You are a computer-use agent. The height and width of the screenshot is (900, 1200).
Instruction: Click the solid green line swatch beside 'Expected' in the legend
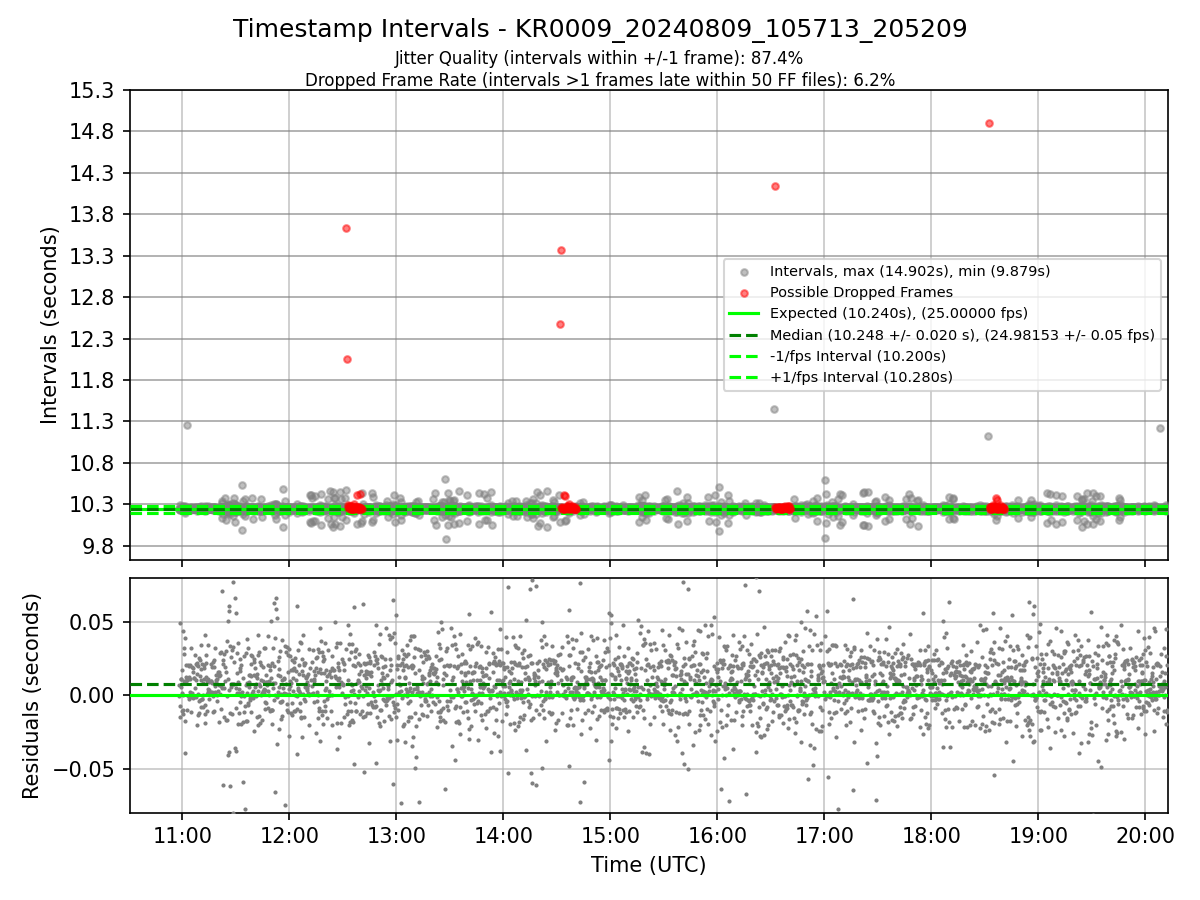(x=743, y=314)
